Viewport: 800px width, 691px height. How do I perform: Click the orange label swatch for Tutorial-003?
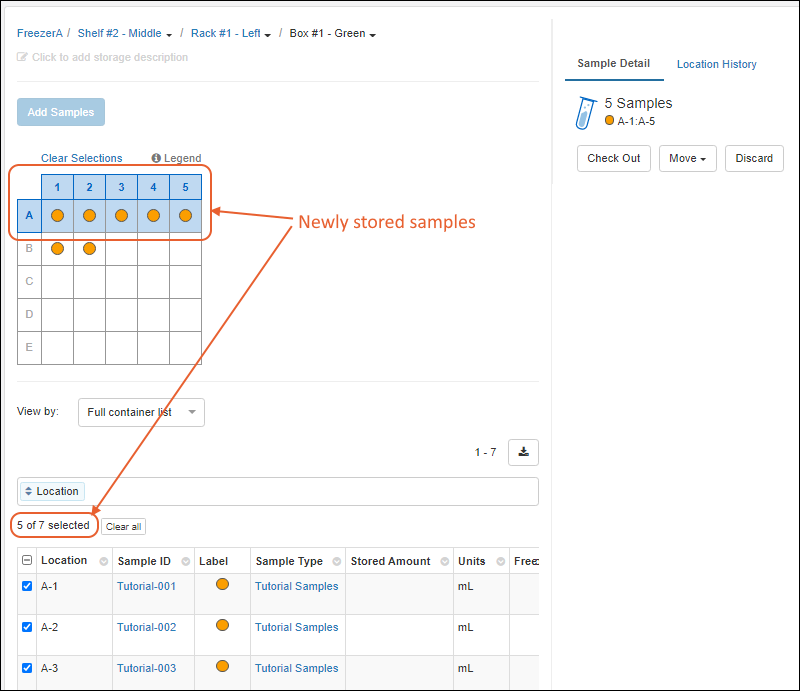pos(222,666)
